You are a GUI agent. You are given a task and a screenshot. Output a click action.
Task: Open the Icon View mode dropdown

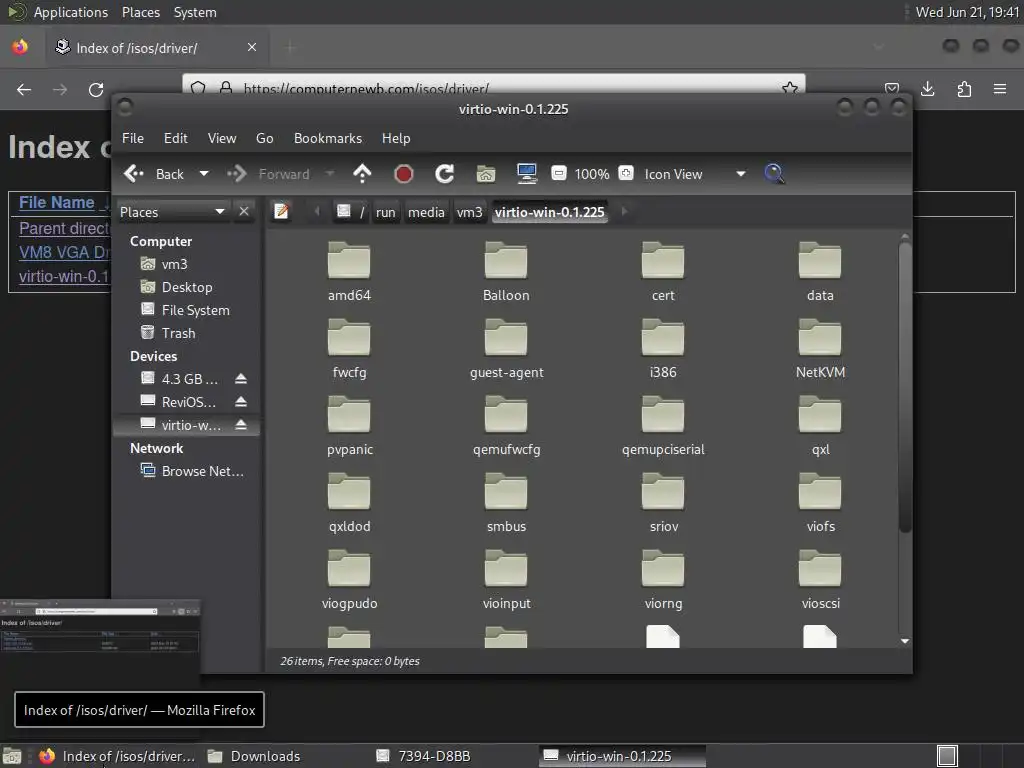[694, 174]
